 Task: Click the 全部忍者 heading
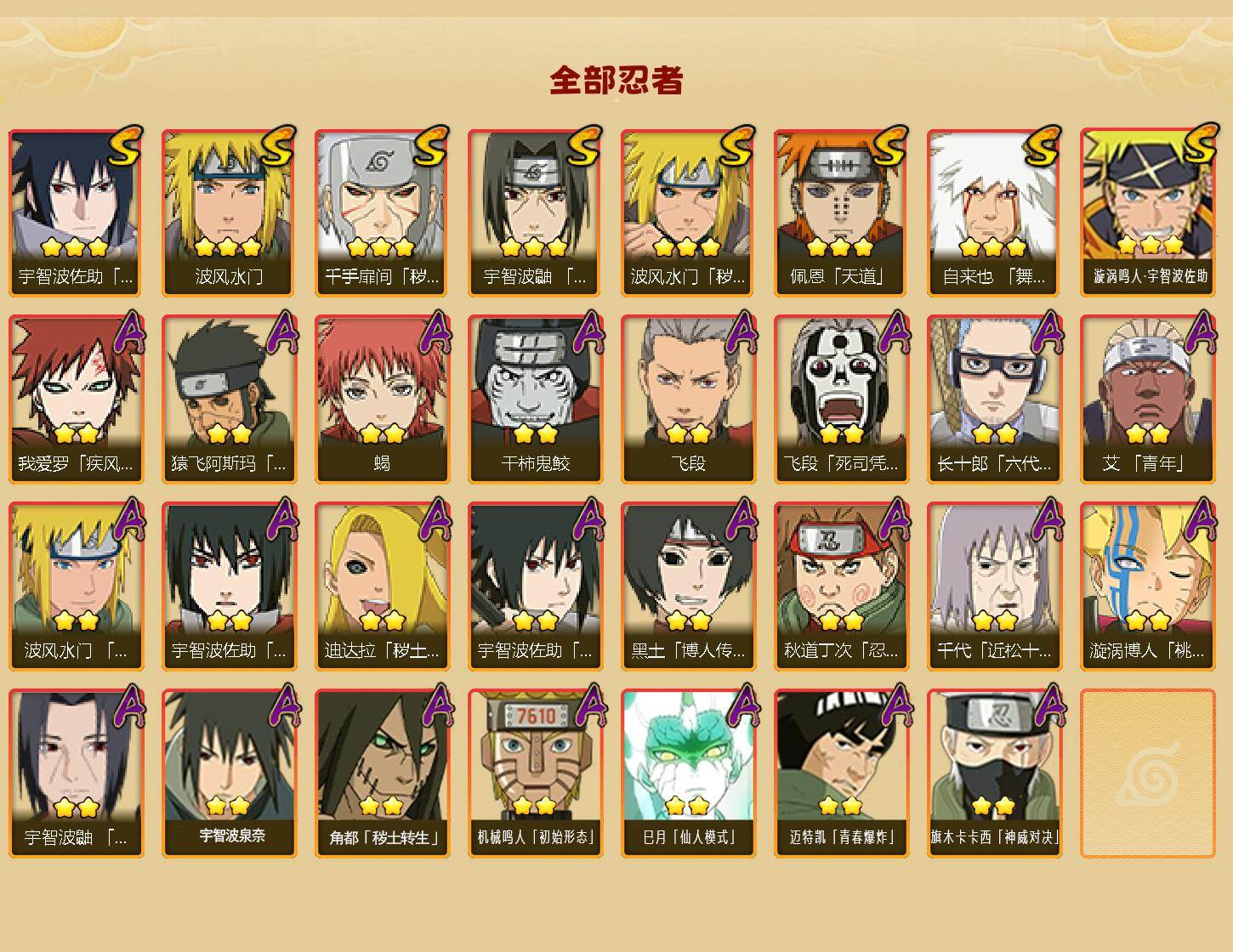616,80
